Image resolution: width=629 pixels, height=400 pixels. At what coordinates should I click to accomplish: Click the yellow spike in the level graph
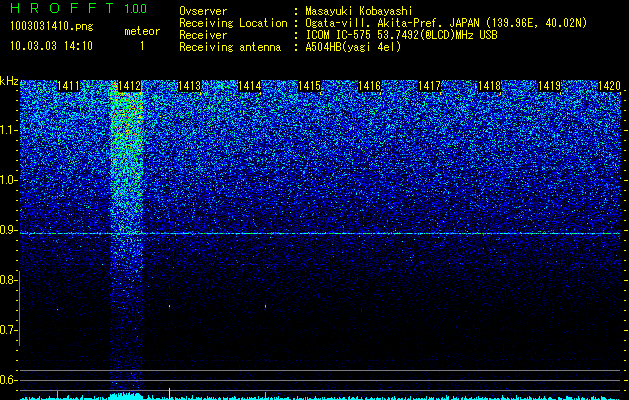(170, 393)
